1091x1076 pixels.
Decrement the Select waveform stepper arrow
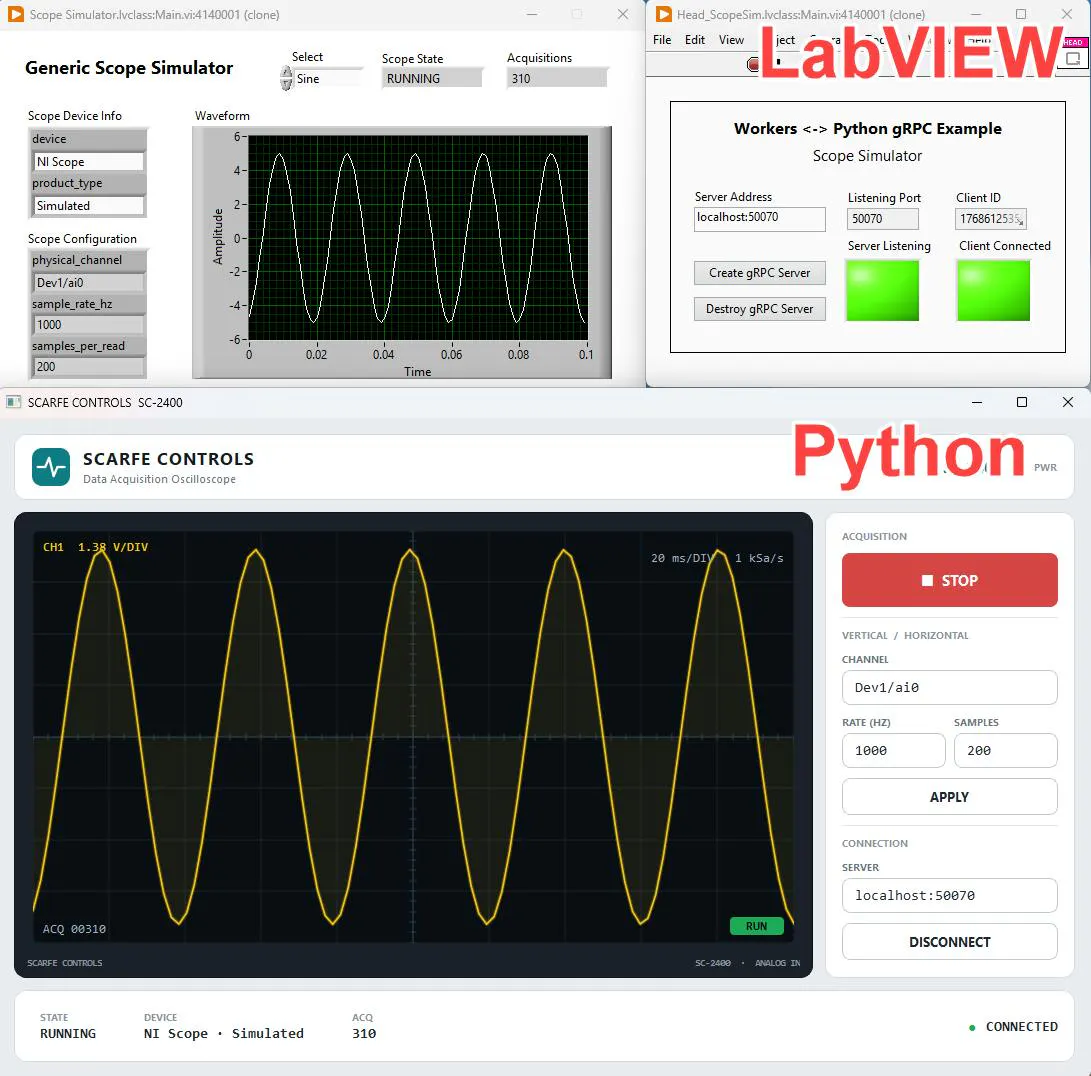click(x=286, y=84)
